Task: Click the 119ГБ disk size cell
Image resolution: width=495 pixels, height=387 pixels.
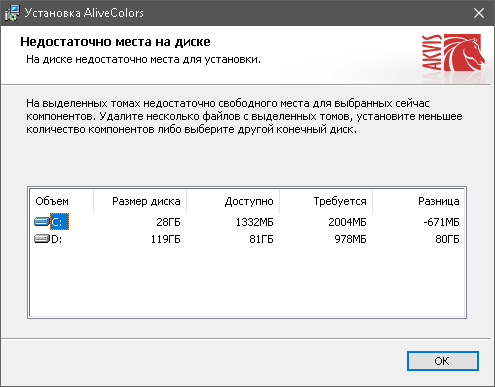Action: (x=165, y=239)
